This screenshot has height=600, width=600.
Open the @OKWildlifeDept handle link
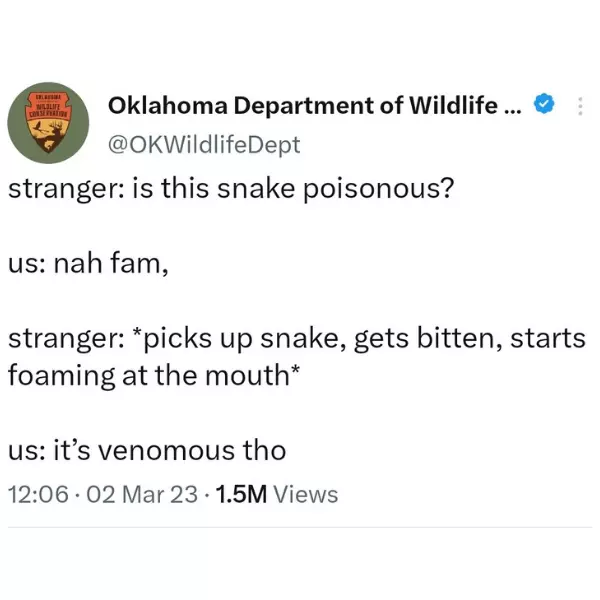point(203,145)
